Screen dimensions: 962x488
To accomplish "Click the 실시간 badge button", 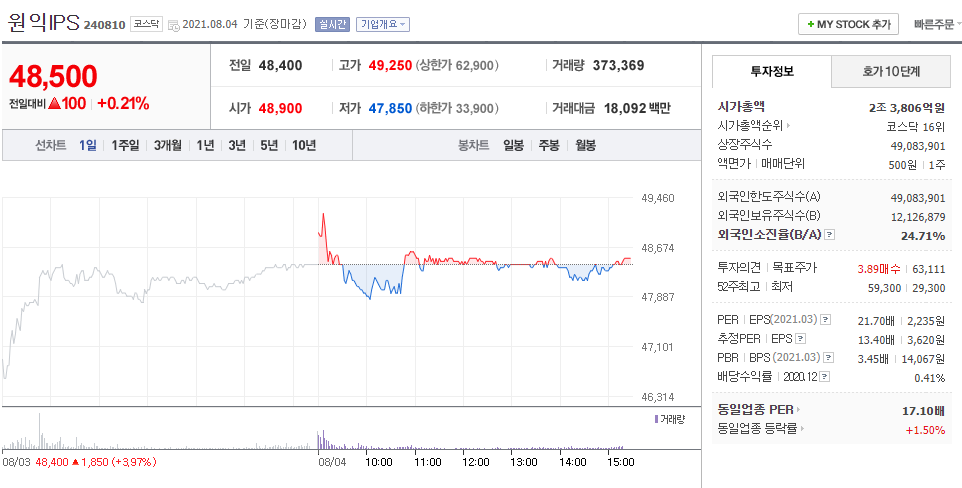I will point(332,25).
